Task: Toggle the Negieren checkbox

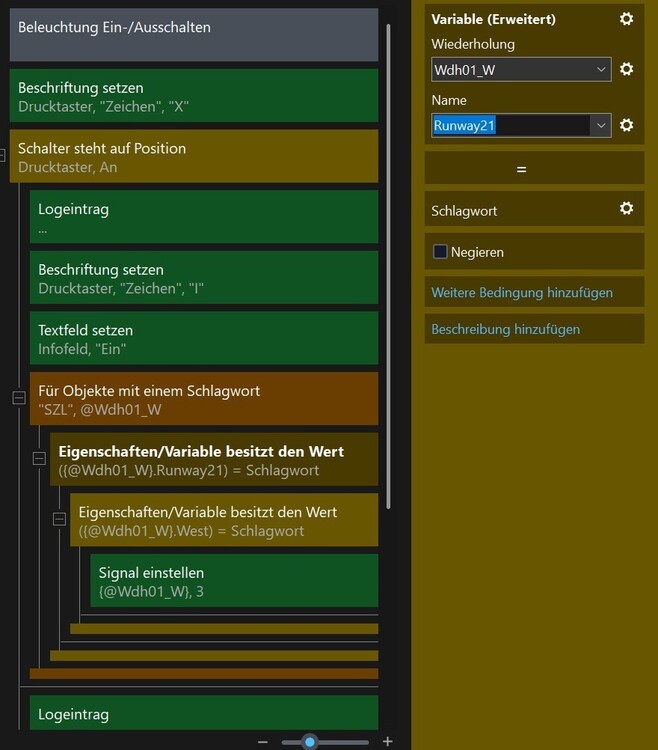Action: 439,252
